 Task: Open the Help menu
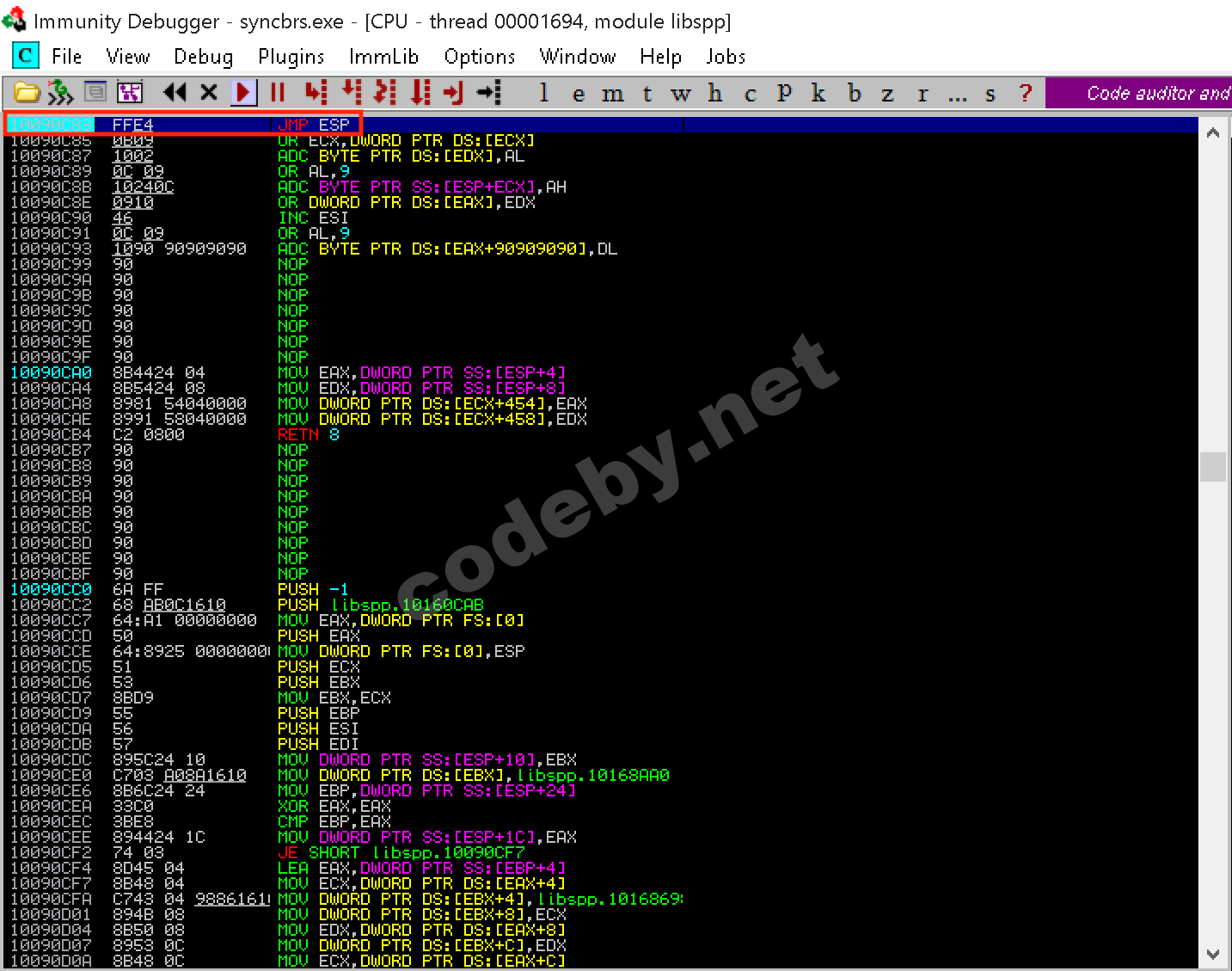[660, 57]
